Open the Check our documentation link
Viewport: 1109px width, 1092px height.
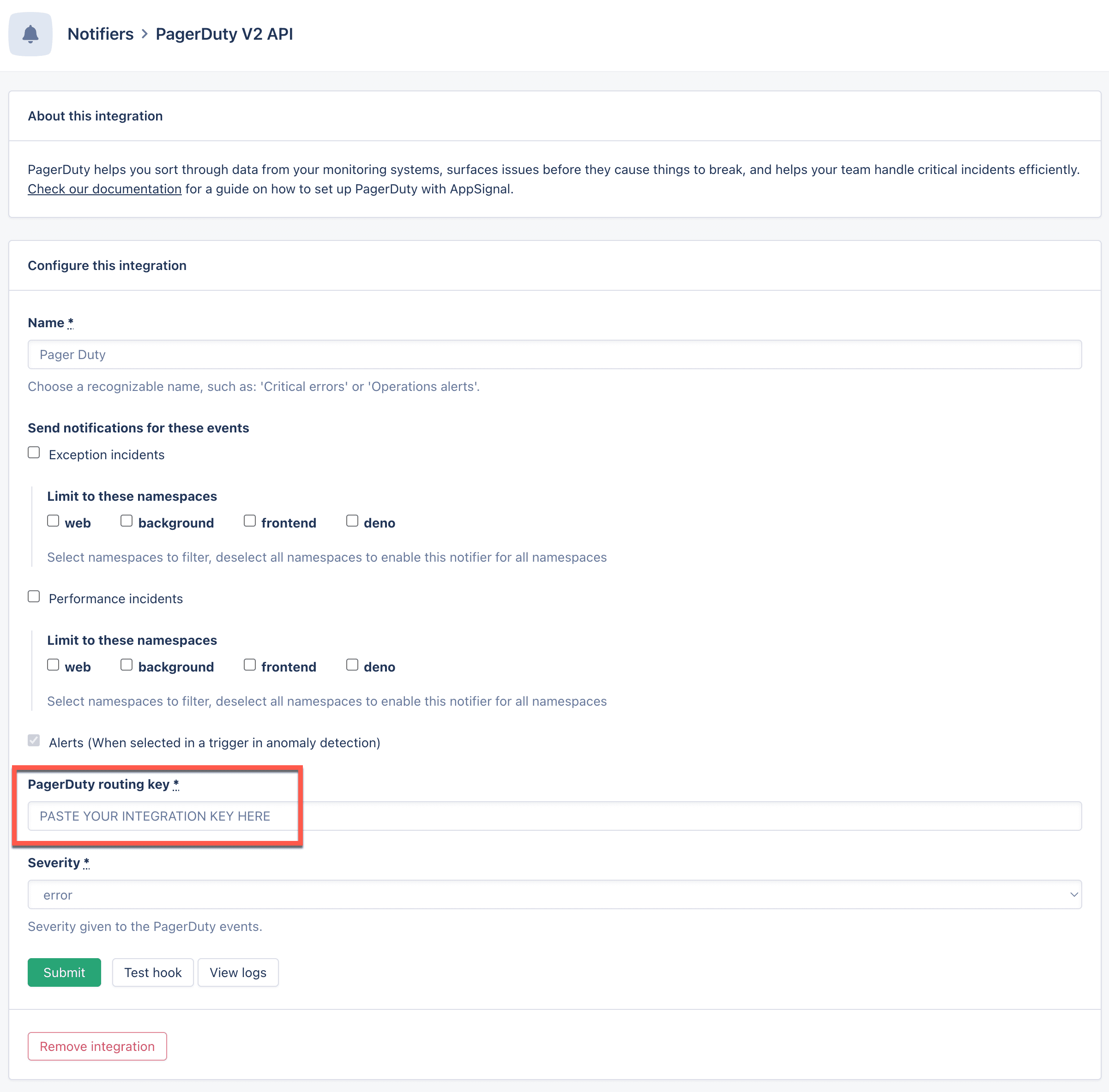[x=104, y=189]
